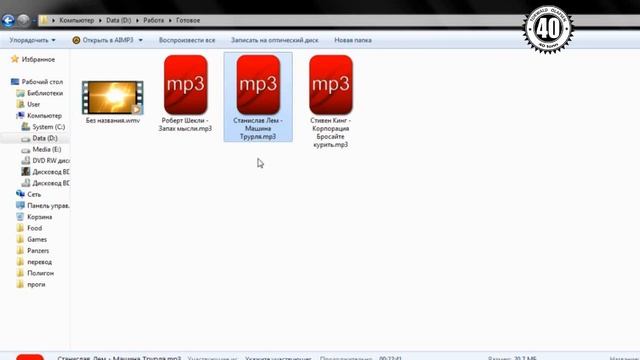Screen dimensions: 640x360
Task: Click the Media (E:) drive icon
Action: [26, 150]
